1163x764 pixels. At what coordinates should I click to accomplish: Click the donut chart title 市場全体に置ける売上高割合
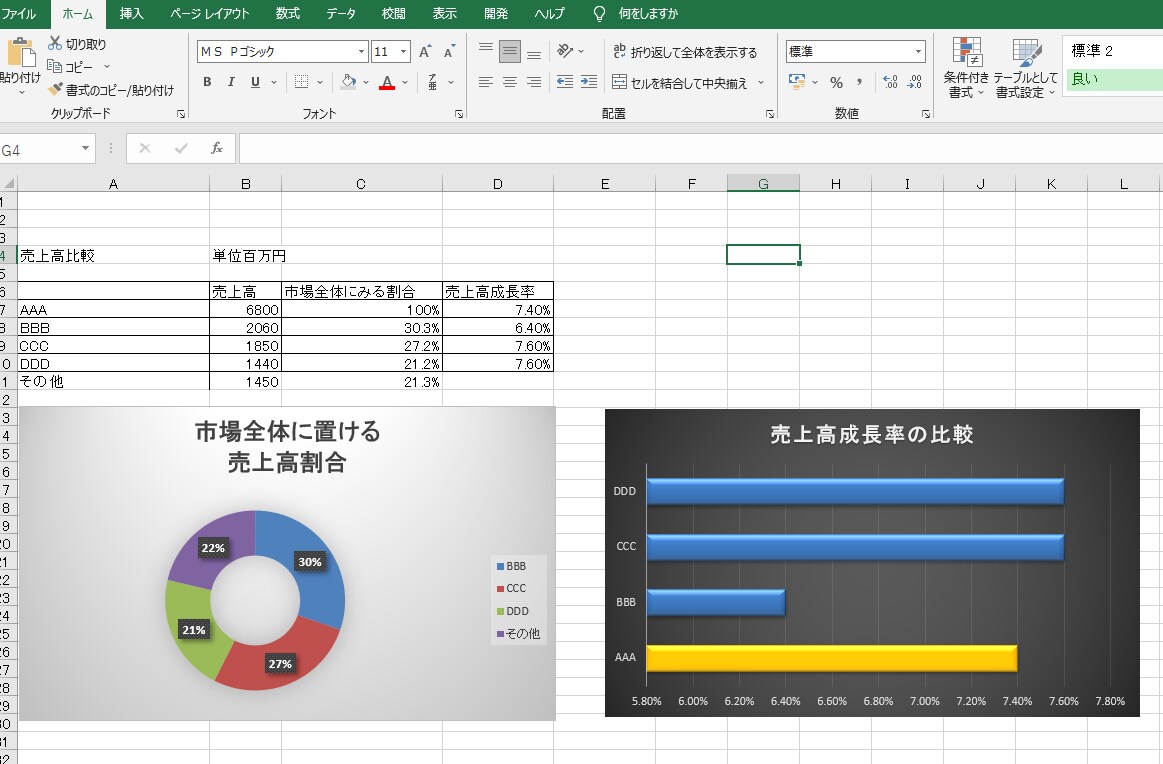tap(288, 447)
